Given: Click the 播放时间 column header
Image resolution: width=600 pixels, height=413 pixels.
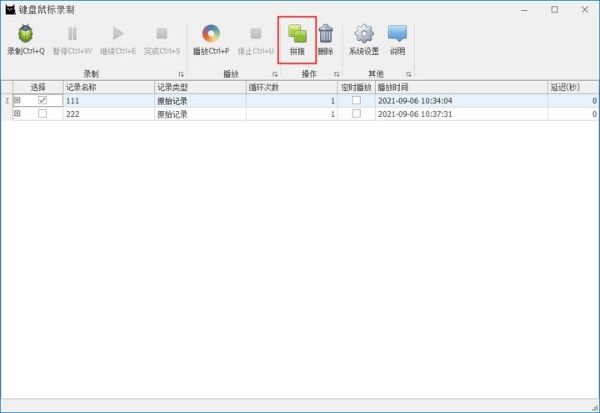Looking at the screenshot, I should 461,87.
